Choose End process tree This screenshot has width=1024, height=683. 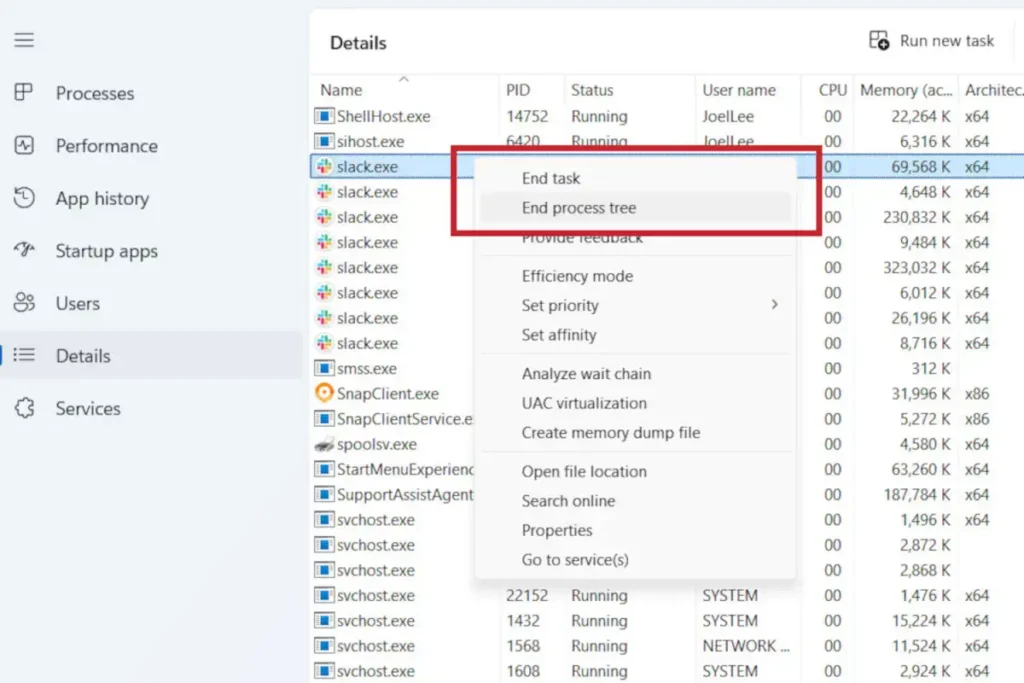tap(635, 208)
